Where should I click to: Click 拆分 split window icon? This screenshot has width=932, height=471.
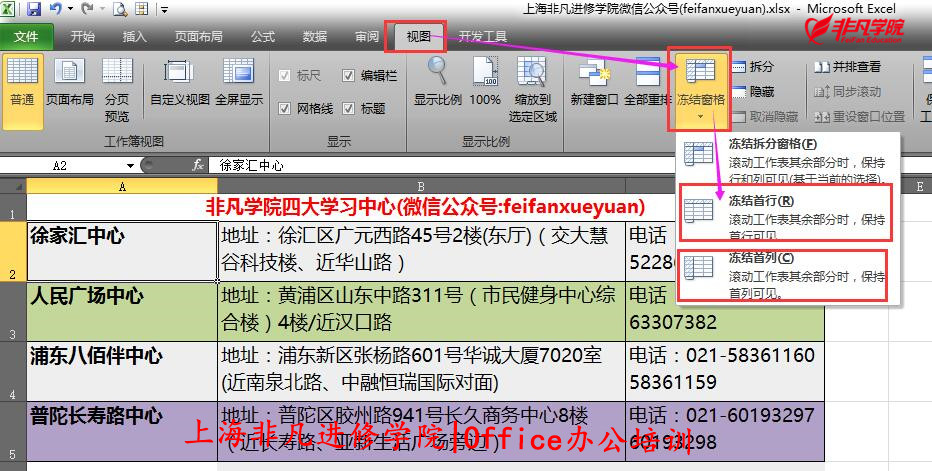(753, 67)
